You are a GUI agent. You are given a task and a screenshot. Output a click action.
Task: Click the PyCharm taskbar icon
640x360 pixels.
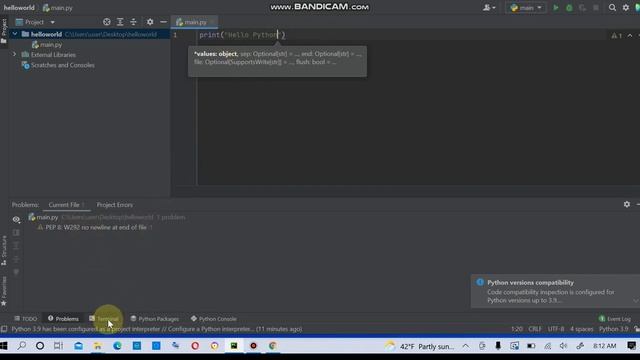(x=234, y=346)
